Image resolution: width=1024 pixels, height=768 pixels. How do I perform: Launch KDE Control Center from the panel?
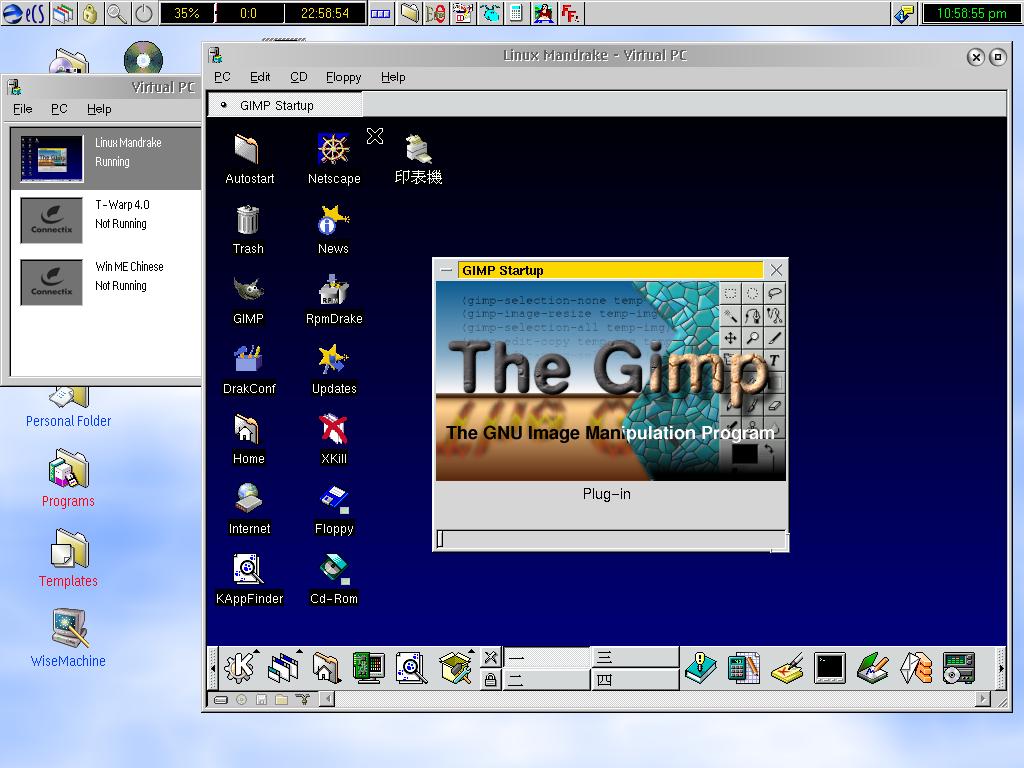[368, 667]
